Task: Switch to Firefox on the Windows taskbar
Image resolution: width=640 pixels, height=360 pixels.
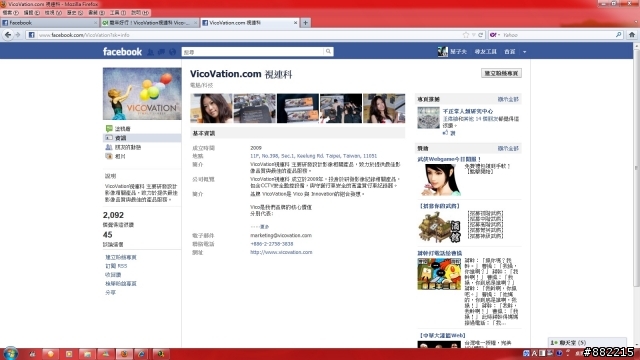Action: [x=124, y=354]
